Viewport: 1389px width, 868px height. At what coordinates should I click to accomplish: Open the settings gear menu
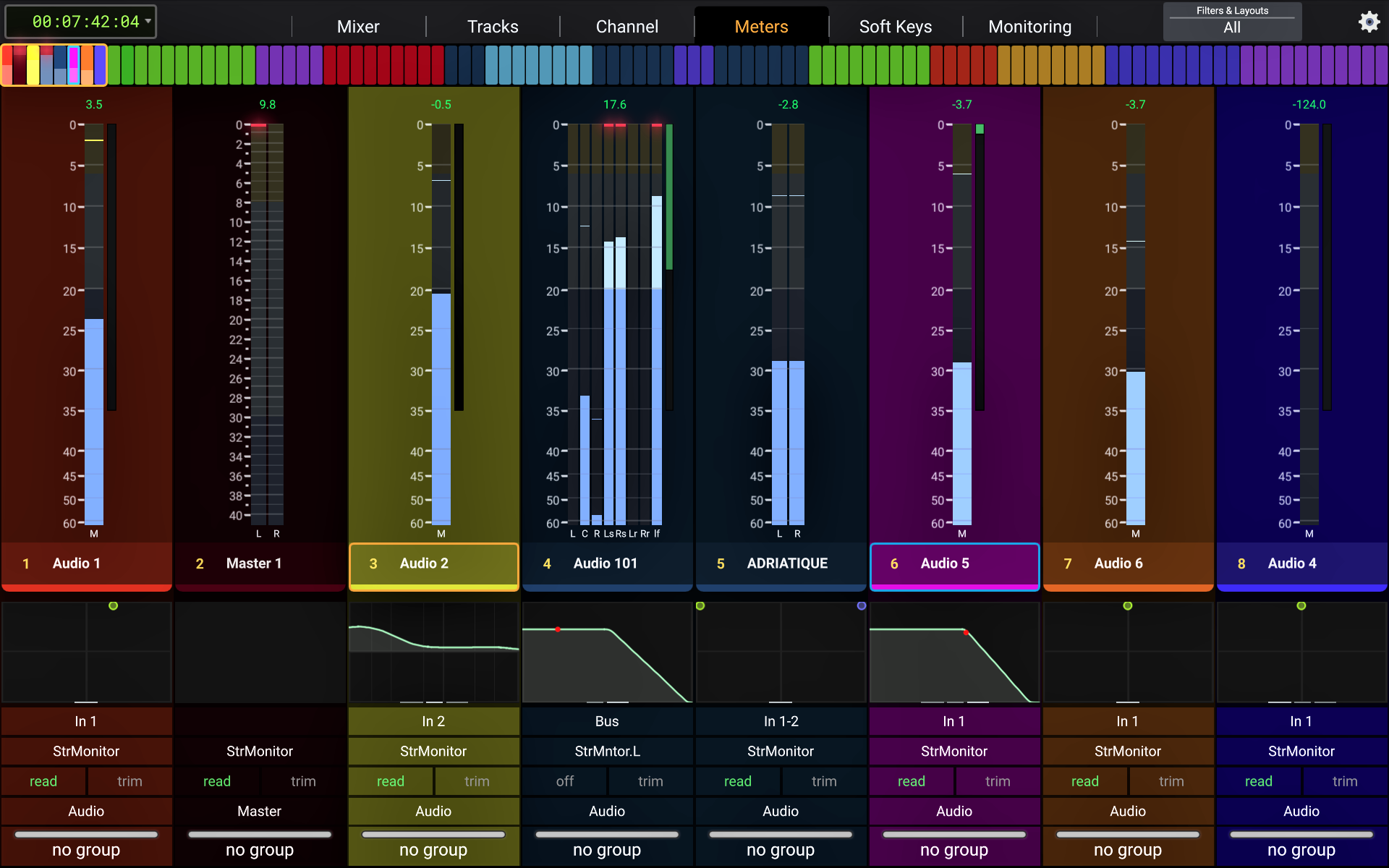[1369, 22]
